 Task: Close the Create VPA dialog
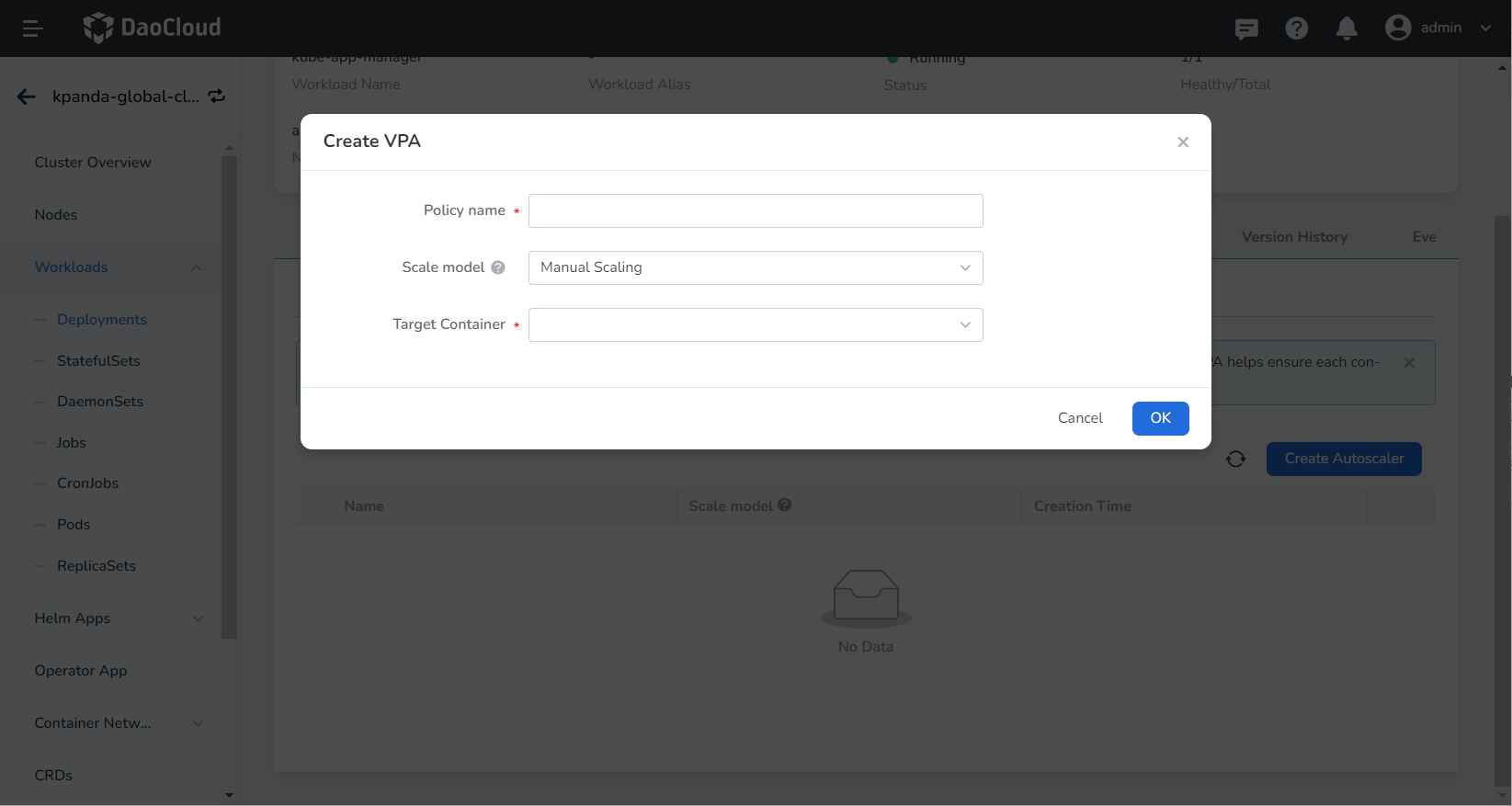1183,142
